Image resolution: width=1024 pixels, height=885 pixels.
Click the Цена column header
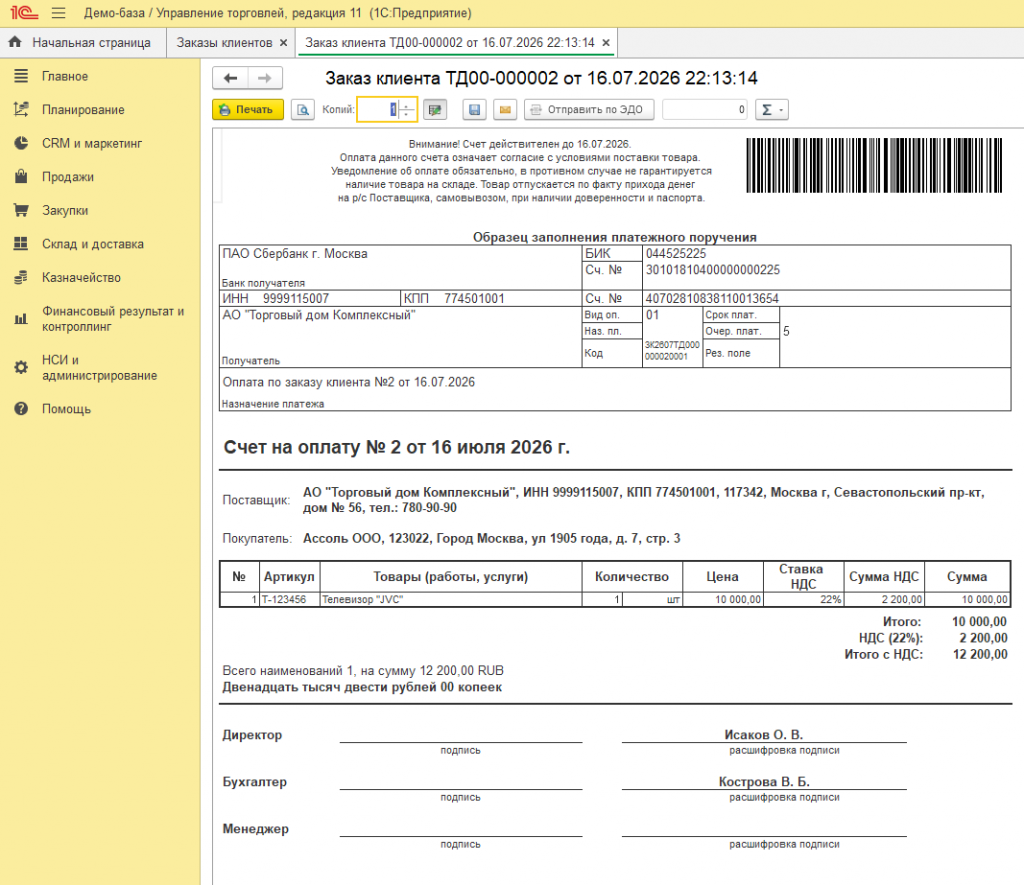click(x=722, y=577)
